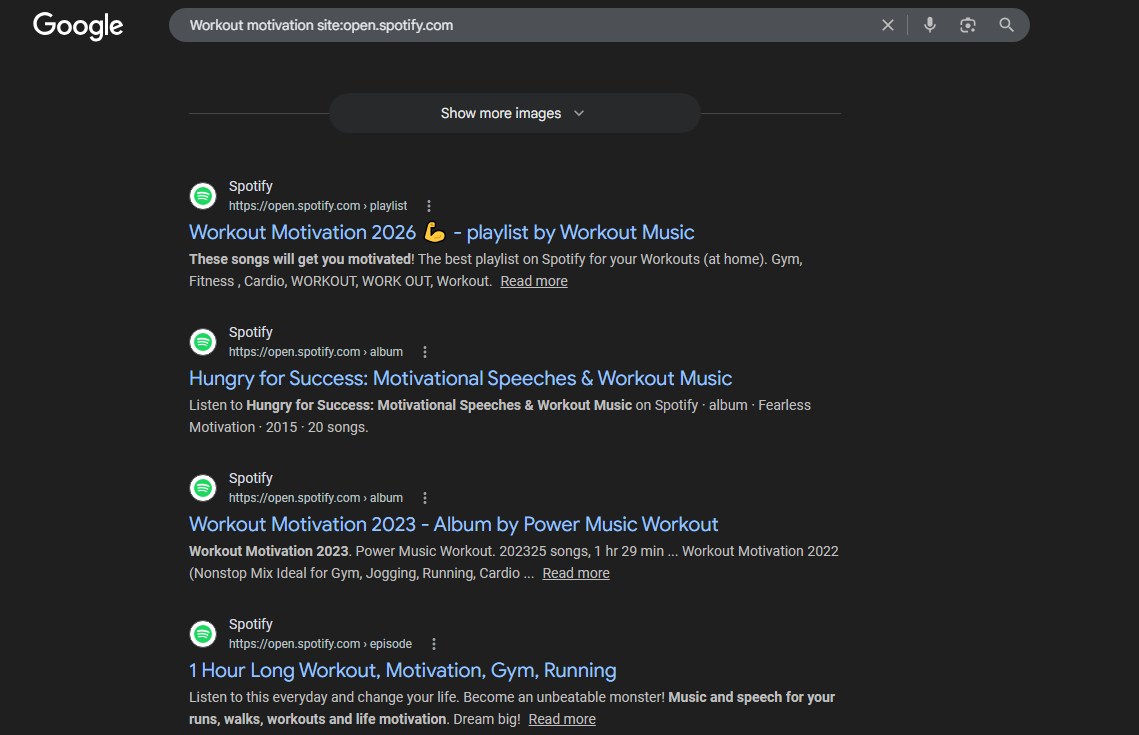Open Workout Motivation 2026 playlist link
This screenshot has width=1139, height=735.
[x=442, y=232]
